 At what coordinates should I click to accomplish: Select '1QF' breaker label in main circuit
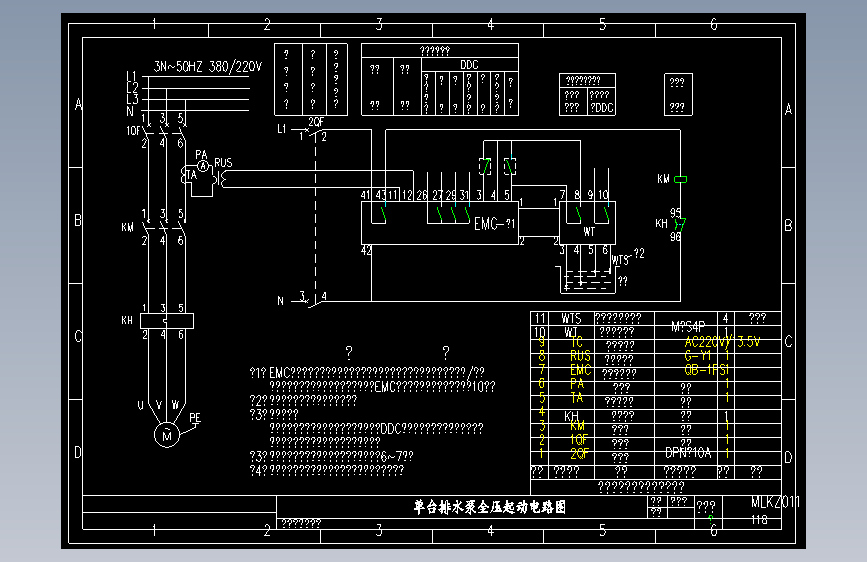click(133, 131)
